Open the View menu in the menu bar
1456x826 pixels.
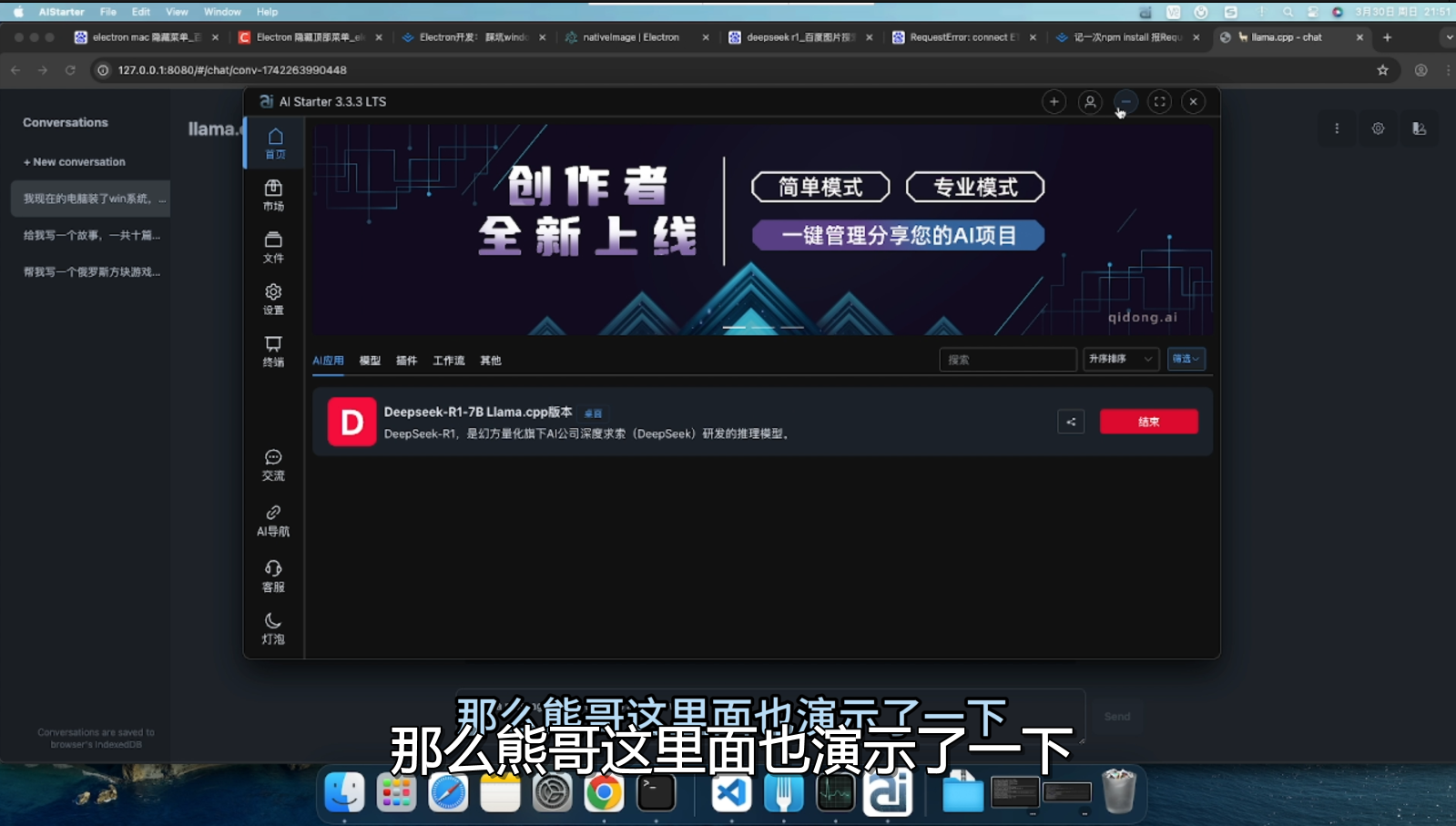(177, 12)
